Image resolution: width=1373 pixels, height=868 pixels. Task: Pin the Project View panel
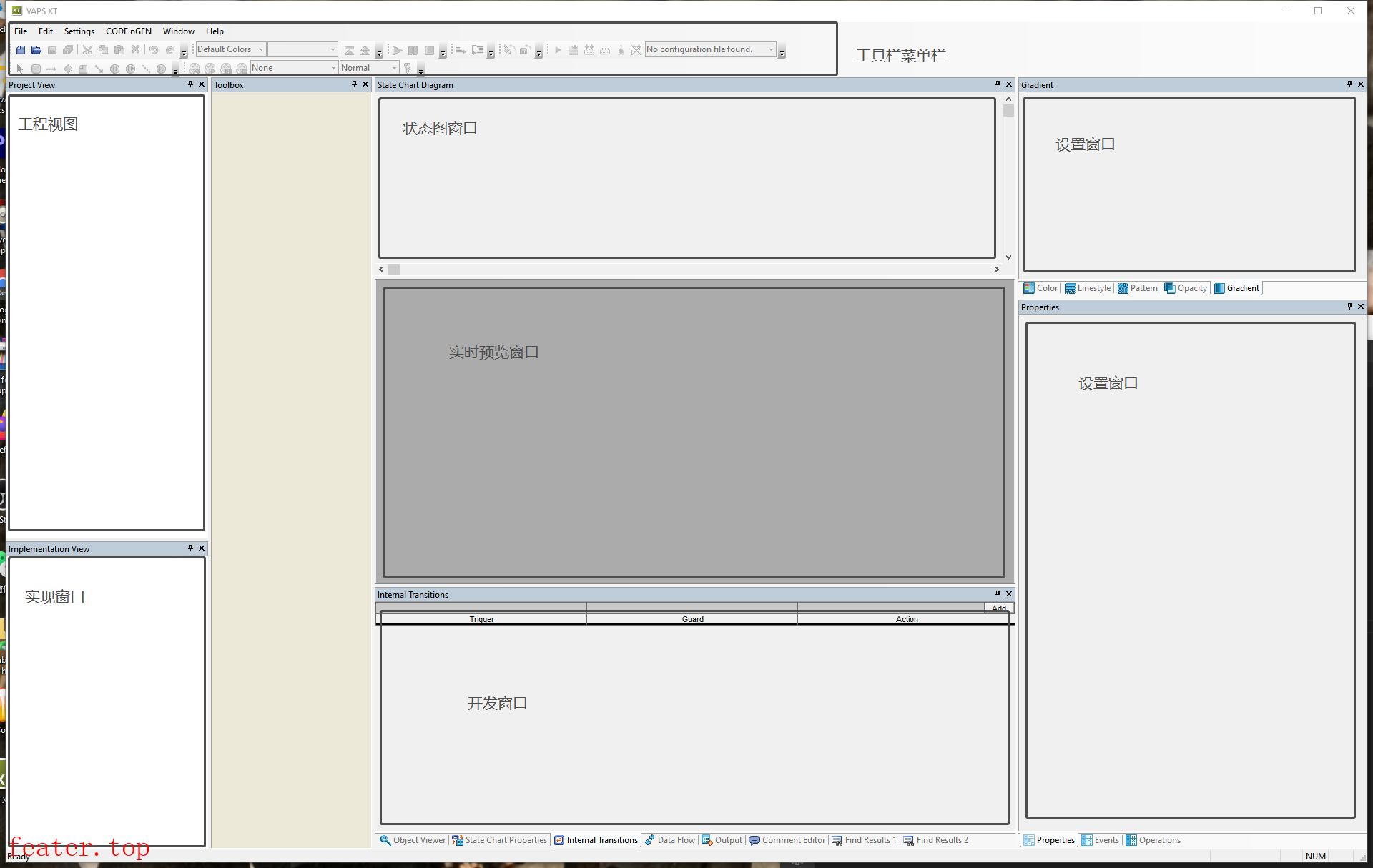click(x=190, y=84)
